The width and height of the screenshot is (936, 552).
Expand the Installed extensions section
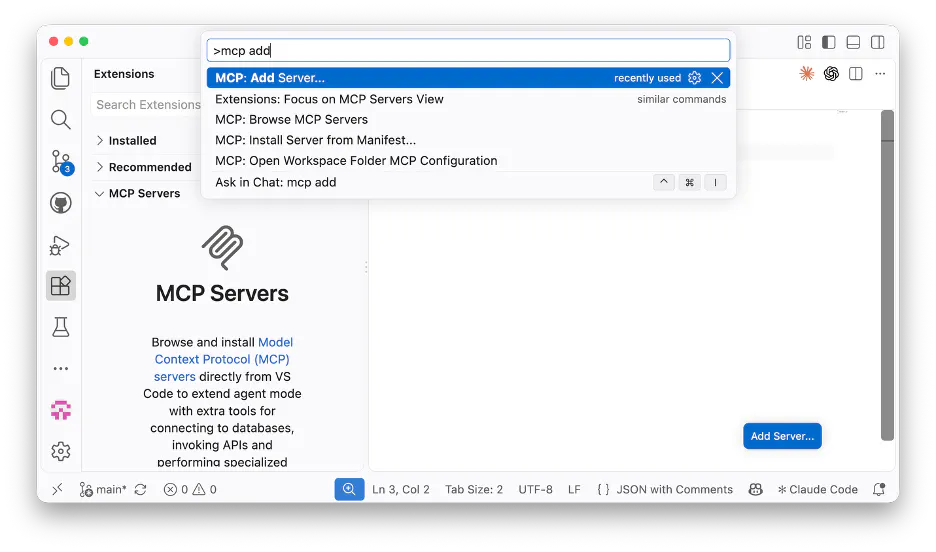[132, 141]
